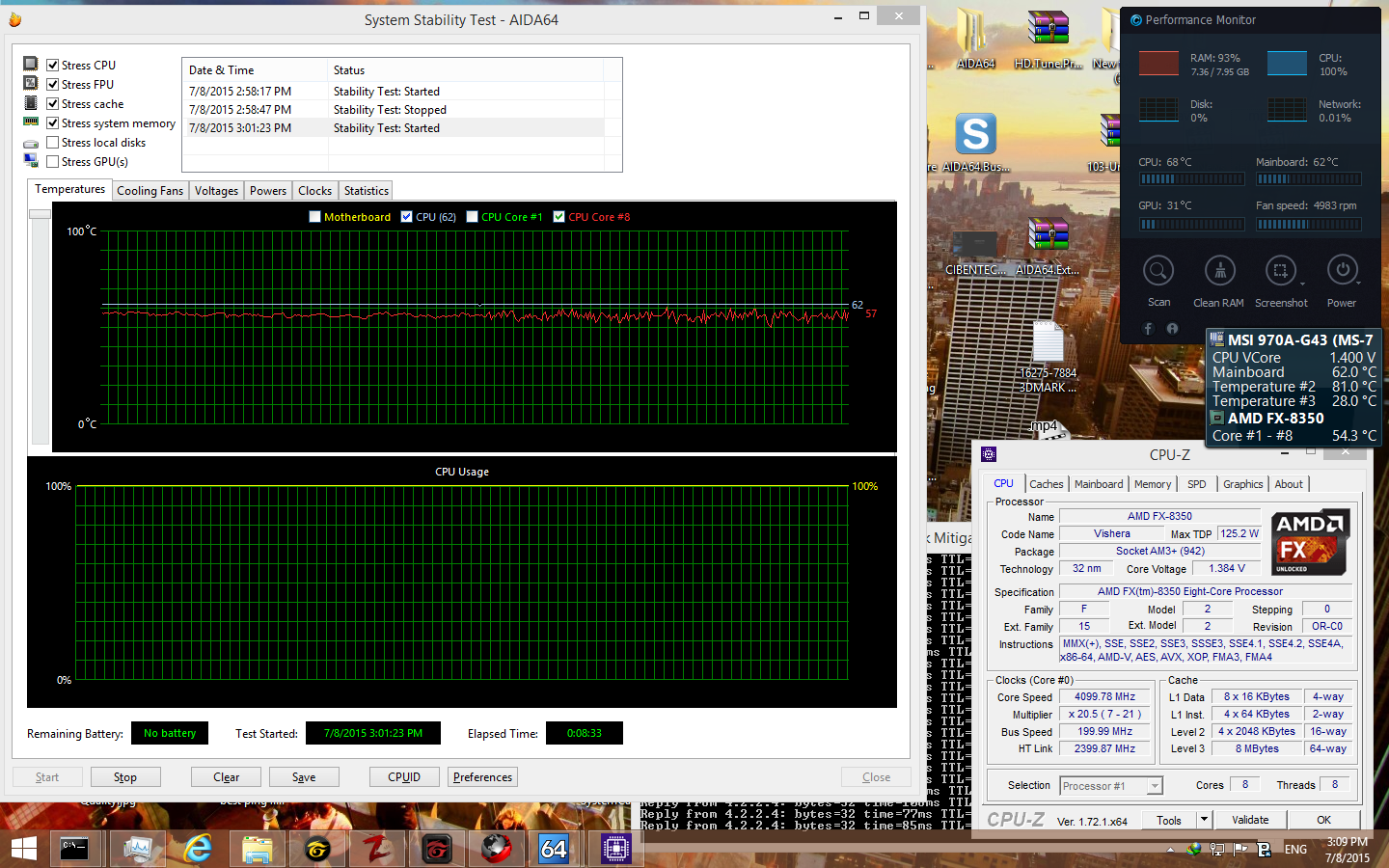Switch to the Voltages tab
Image resolution: width=1389 pixels, height=868 pixels.
click(216, 190)
